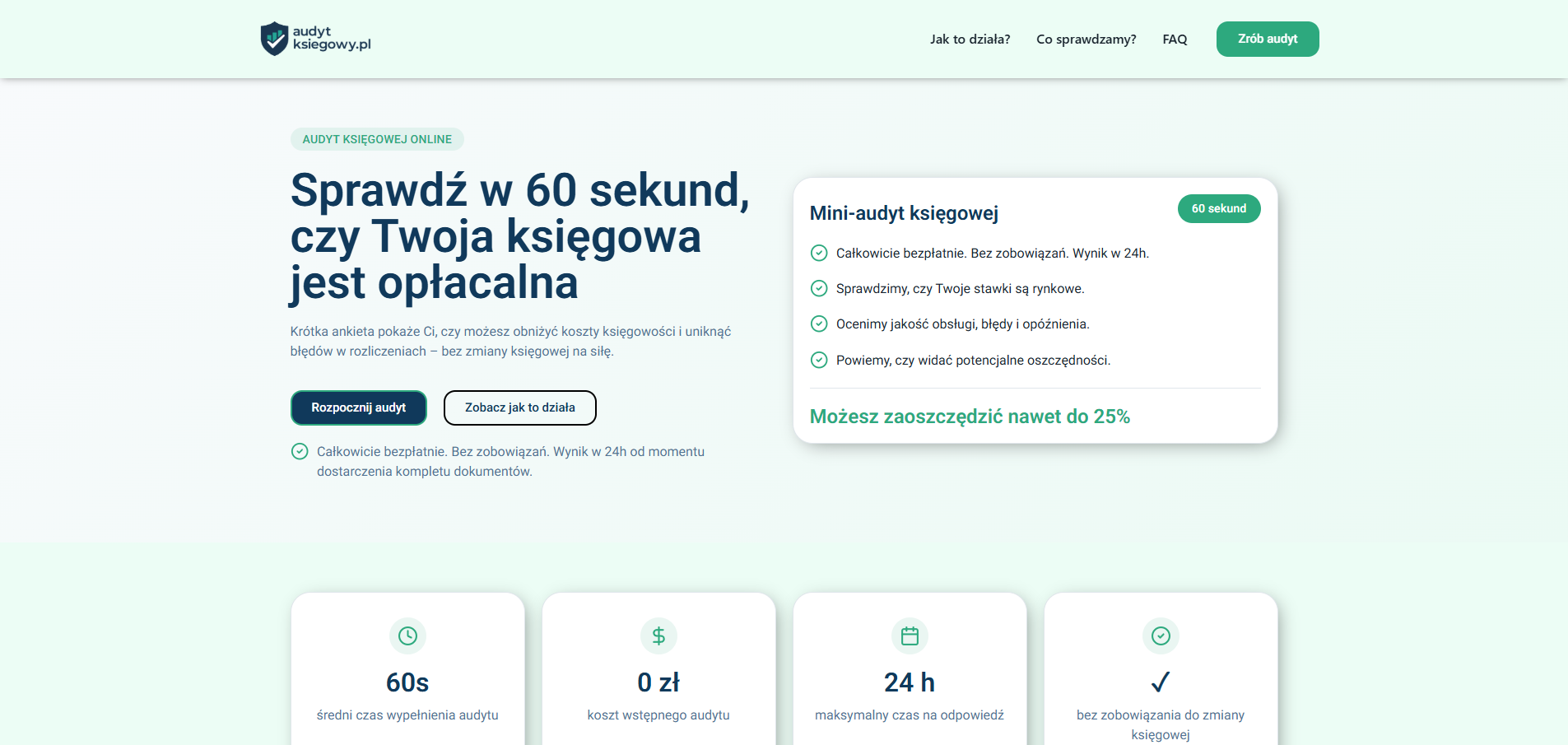Viewport: 1568px width, 745px height.
Task: Open the 'Co sprawdzamy?' menu link
Action: point(1086,40)
